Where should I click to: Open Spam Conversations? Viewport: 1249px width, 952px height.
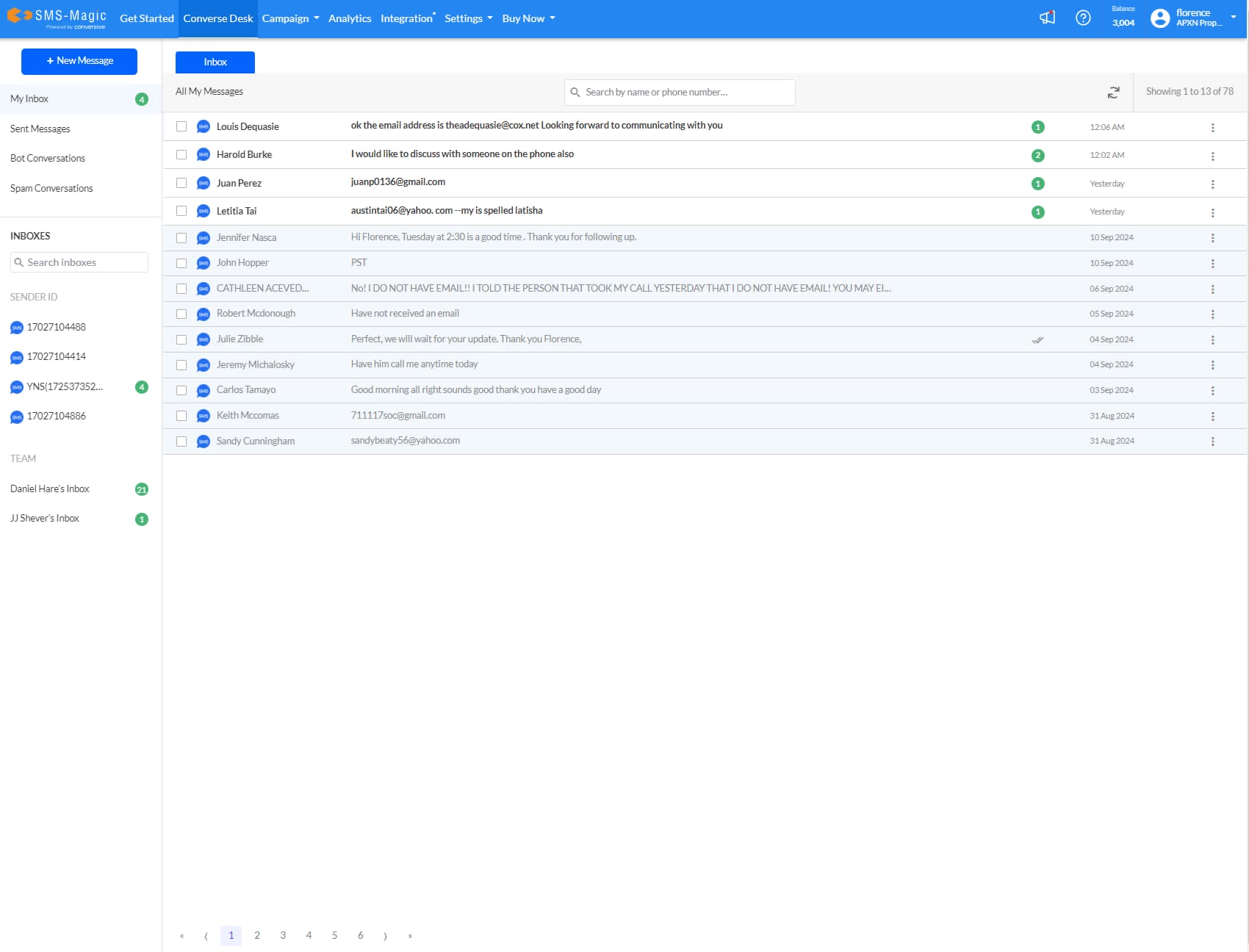point(51,189)
